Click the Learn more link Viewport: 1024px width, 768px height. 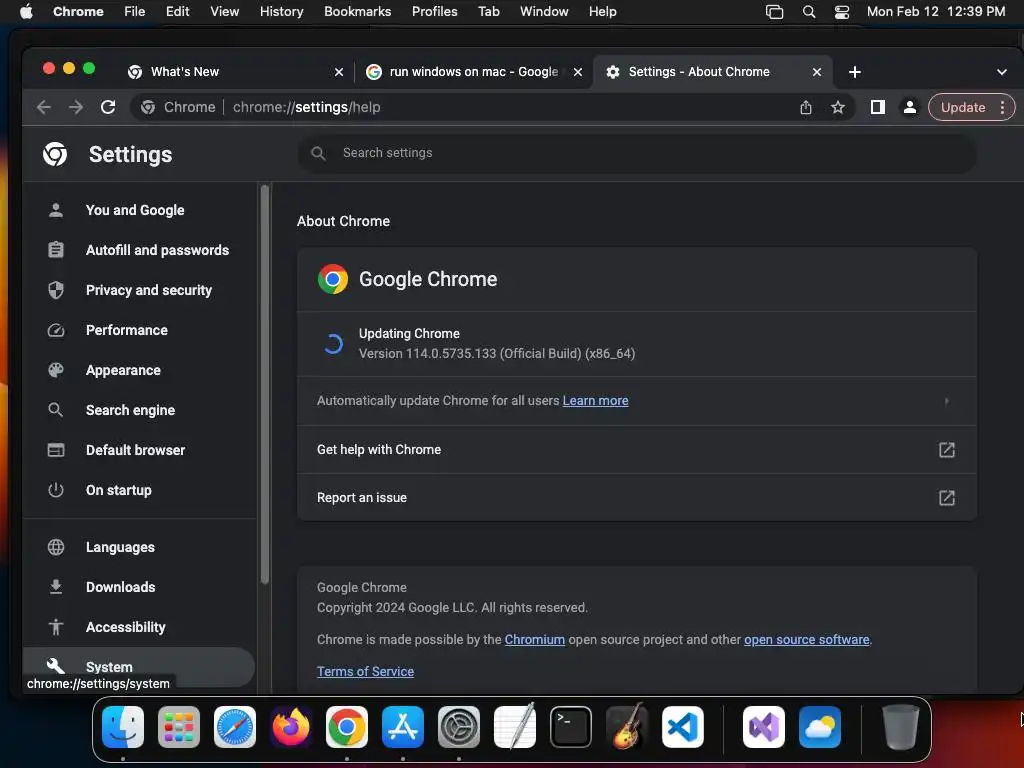595,400
